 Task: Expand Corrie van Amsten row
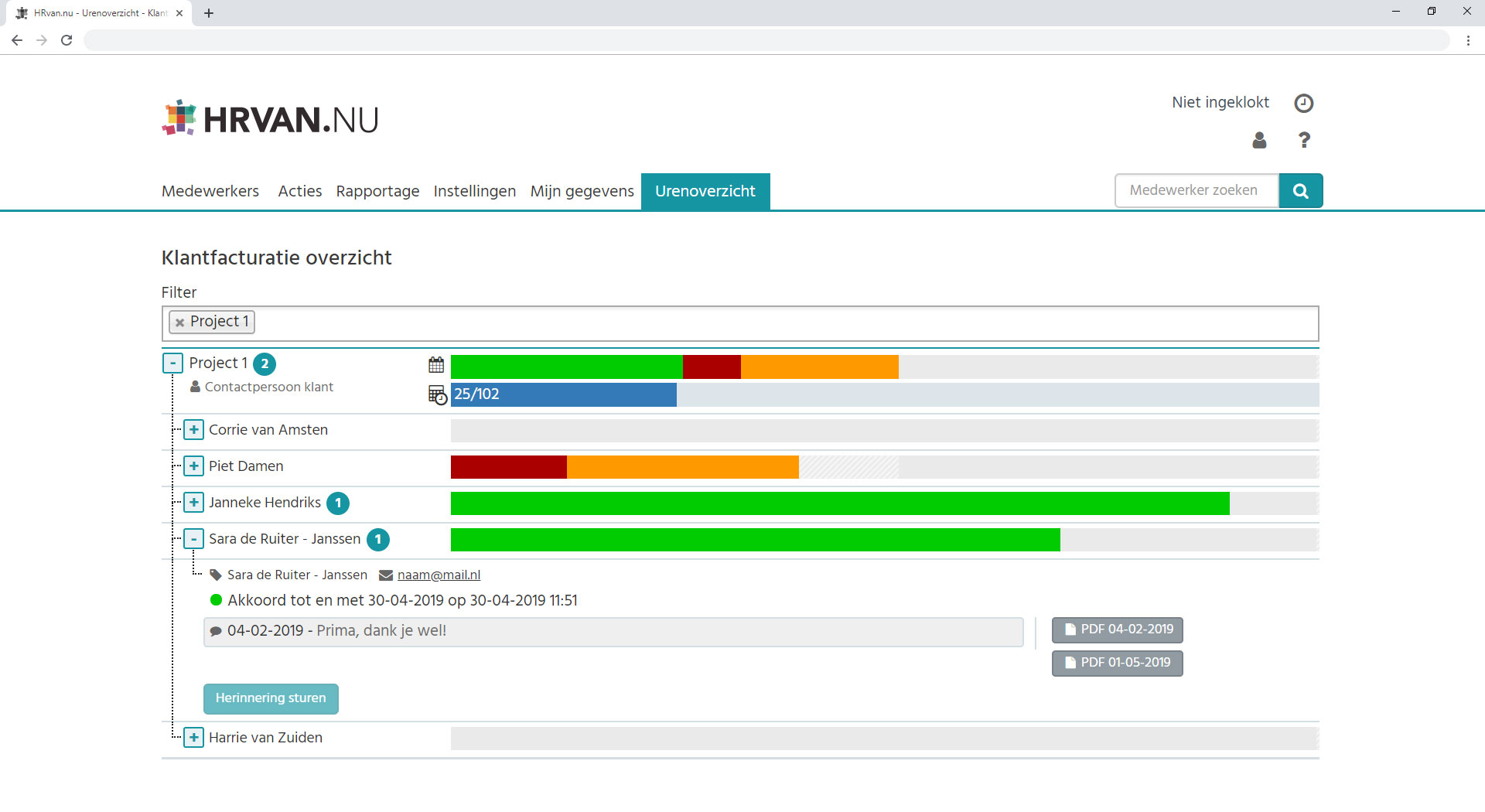(194, 430)
